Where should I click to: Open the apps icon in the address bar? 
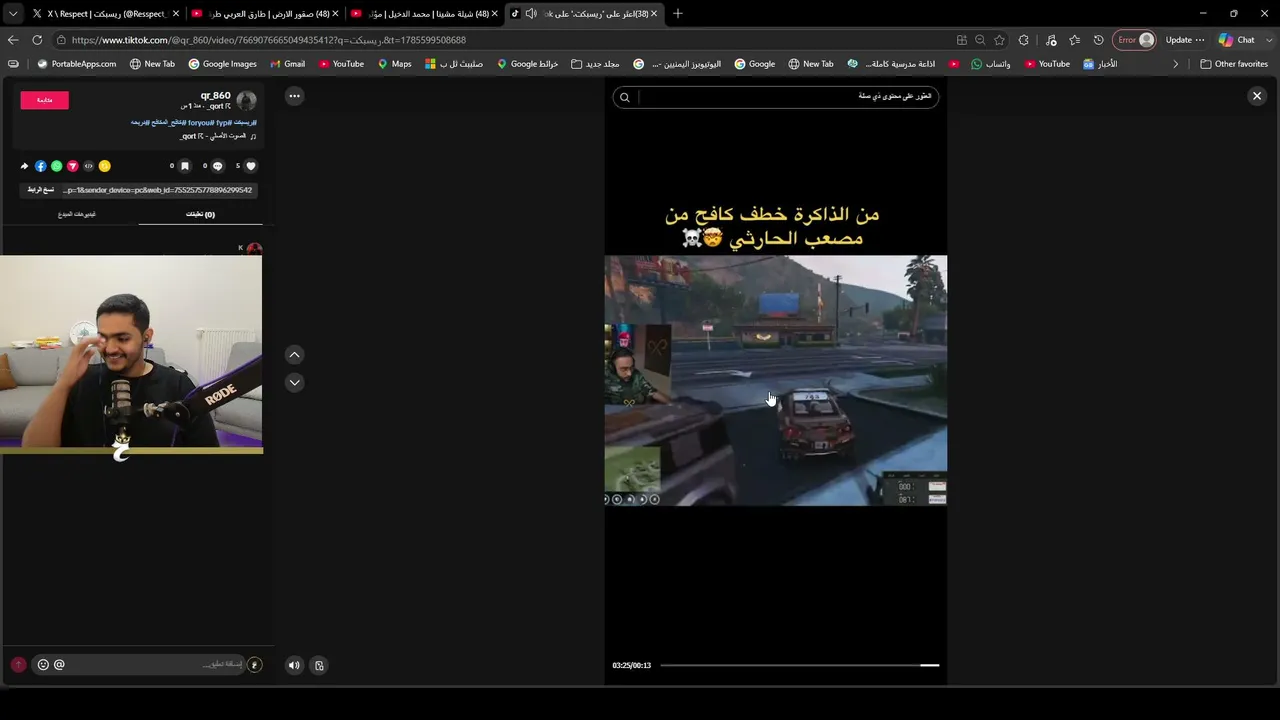pyautogui.click(x=961, y=40)
